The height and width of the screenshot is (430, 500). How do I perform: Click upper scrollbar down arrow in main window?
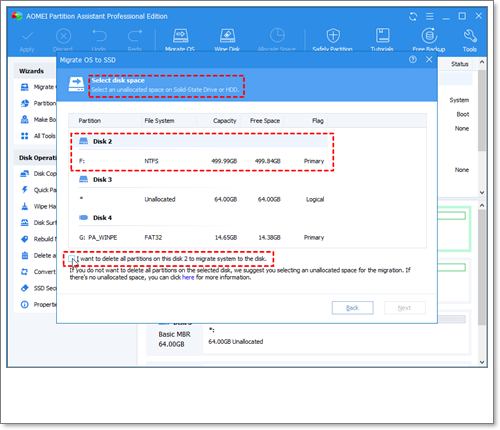click(482, 192)
